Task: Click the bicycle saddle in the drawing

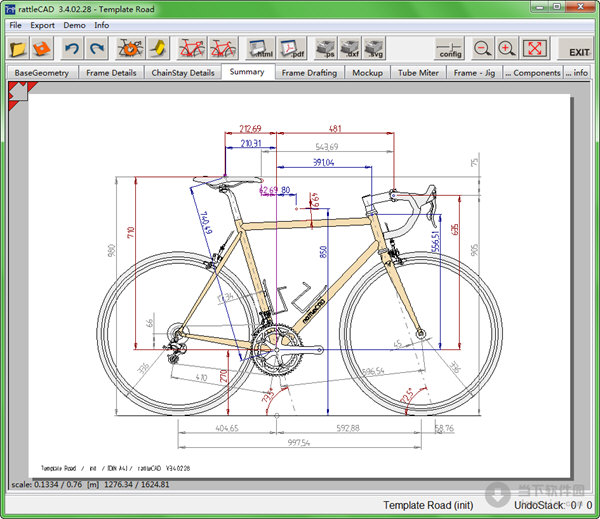Action: (228, 181)
